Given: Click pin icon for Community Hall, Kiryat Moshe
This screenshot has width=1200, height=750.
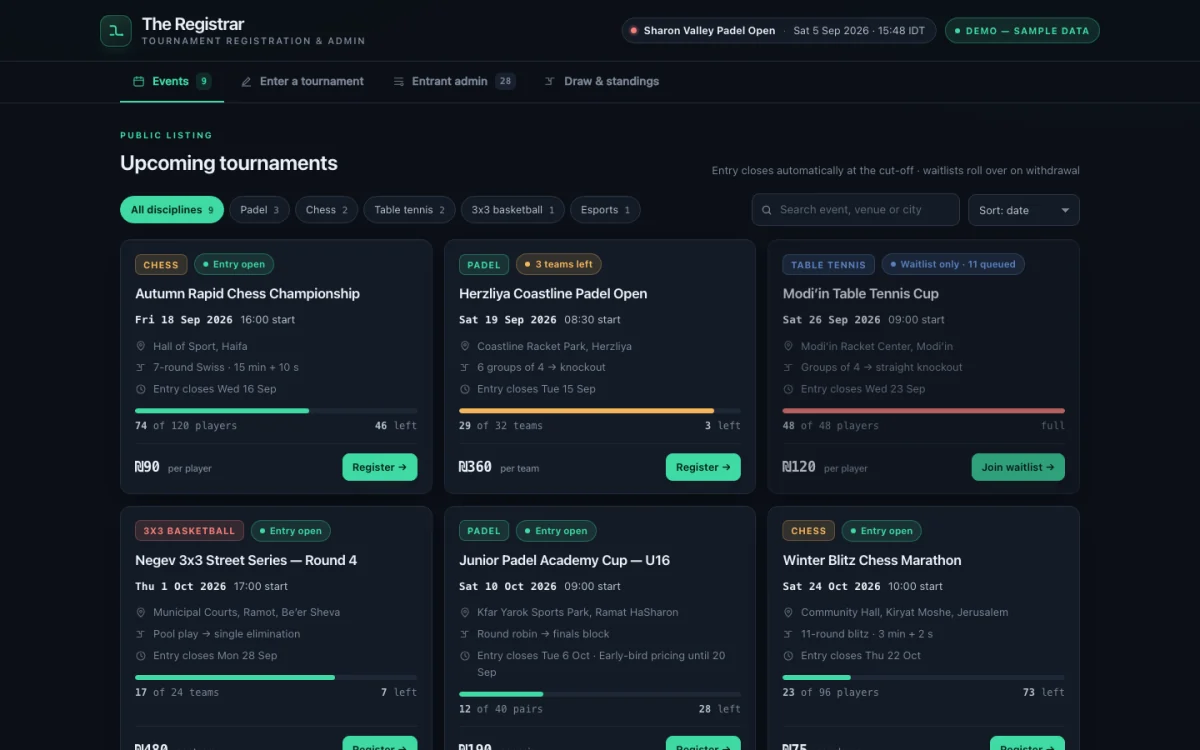Looking at the screenshot, I should [x=789, y=612].
